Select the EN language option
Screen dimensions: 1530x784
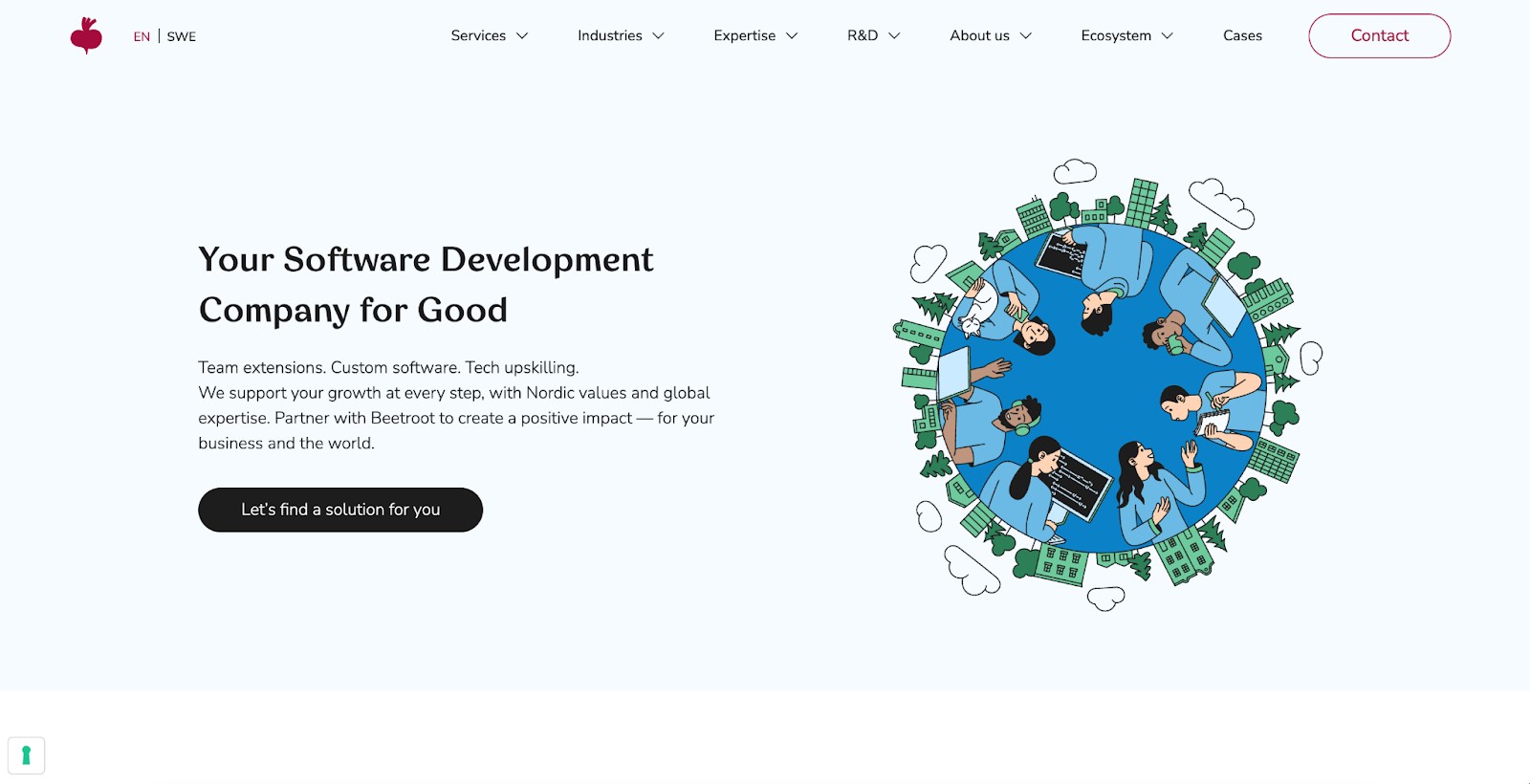point(142,36)
